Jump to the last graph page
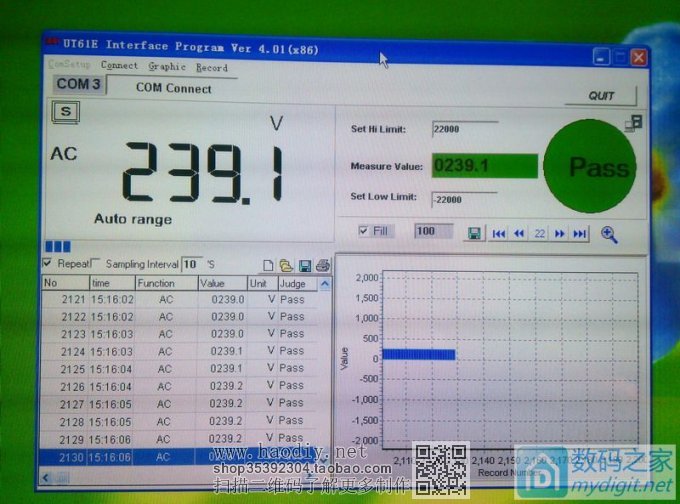Viewport: 680px width, 504px height. point(580,233)
